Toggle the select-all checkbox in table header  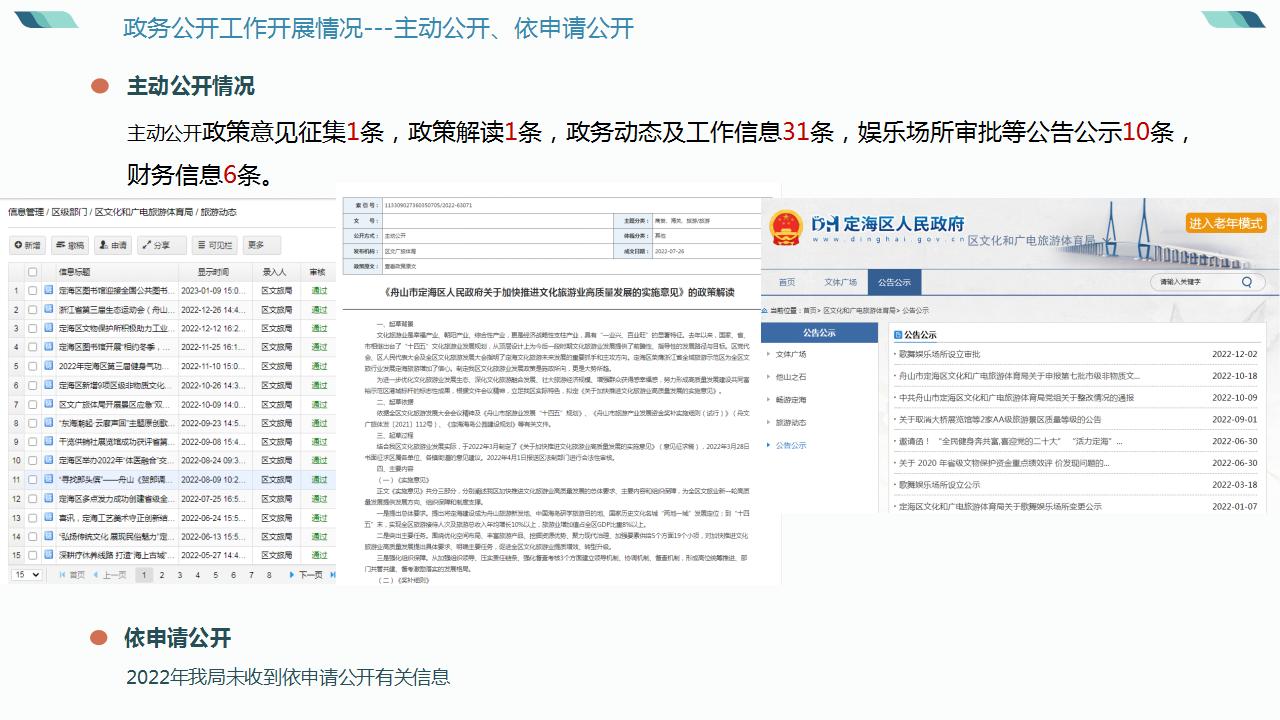coord(32,272)
